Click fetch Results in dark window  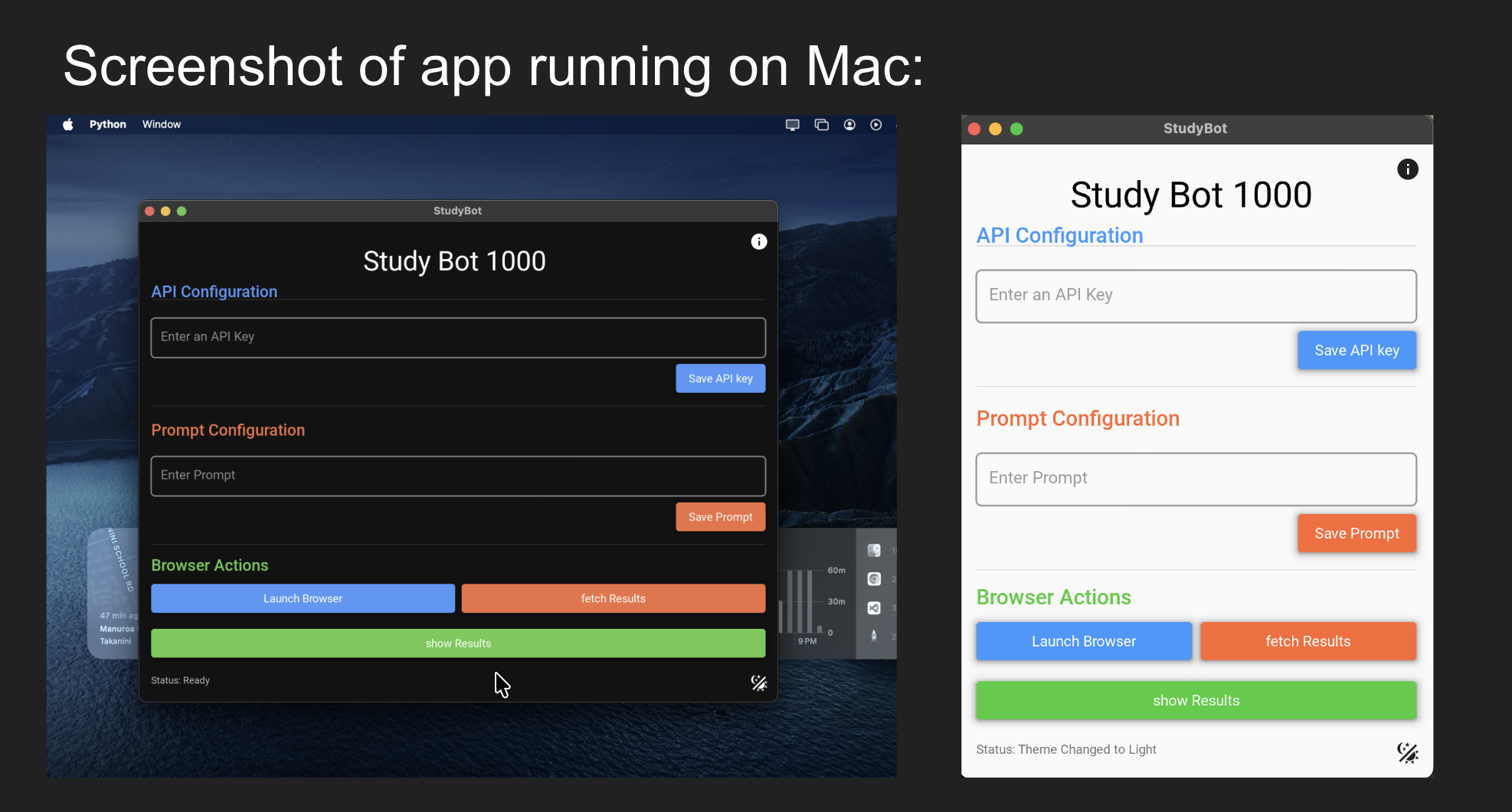pos(613,598)
